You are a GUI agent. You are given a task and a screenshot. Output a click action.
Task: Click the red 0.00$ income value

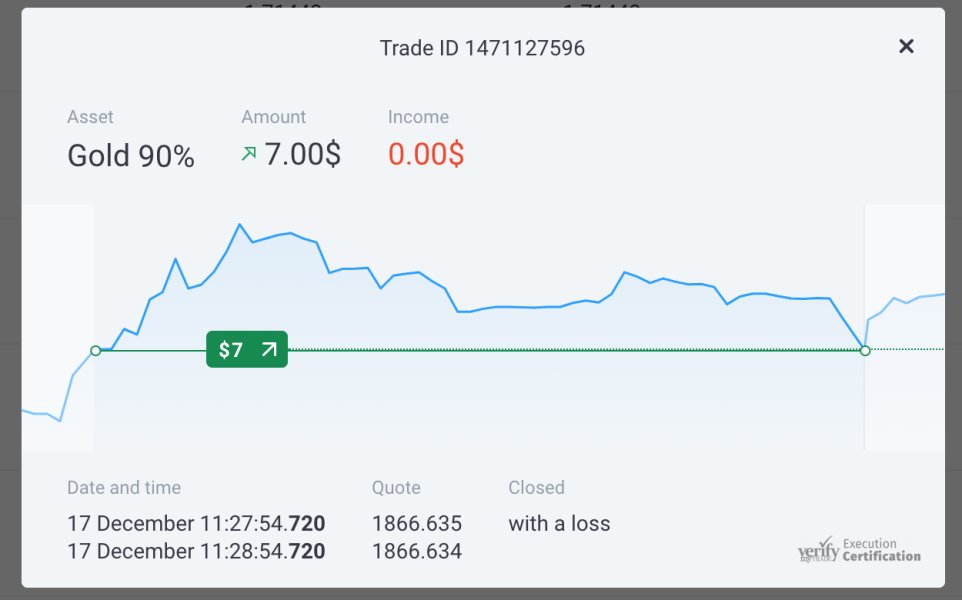pyautogui.click(x=426, y=154)
